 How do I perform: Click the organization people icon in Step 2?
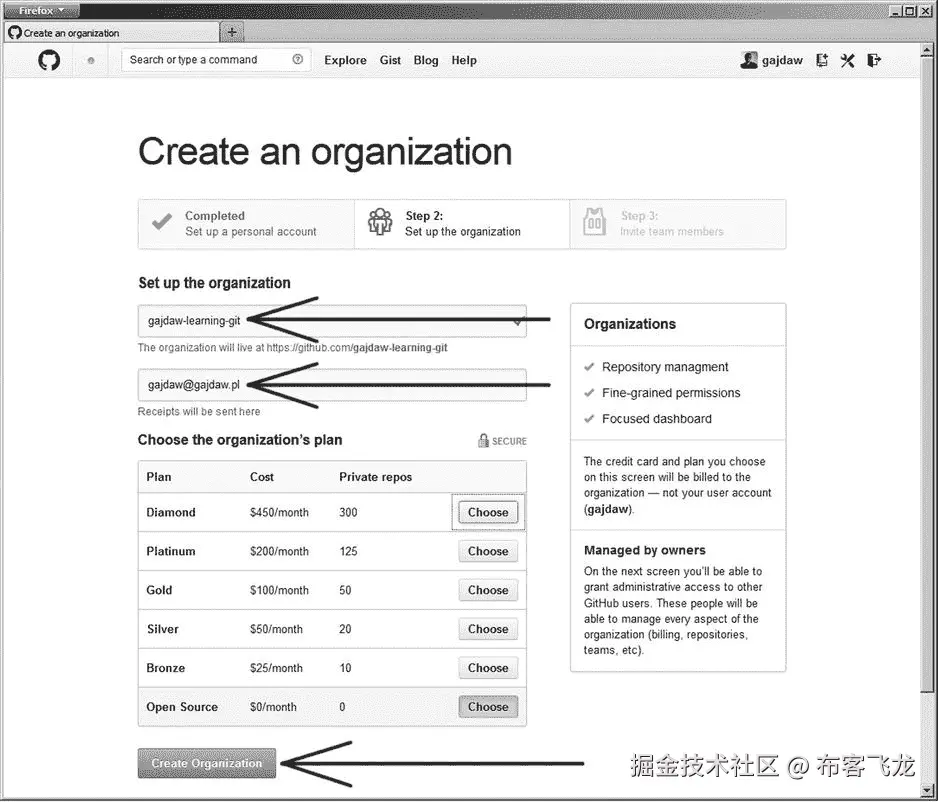tap(380, 222)
